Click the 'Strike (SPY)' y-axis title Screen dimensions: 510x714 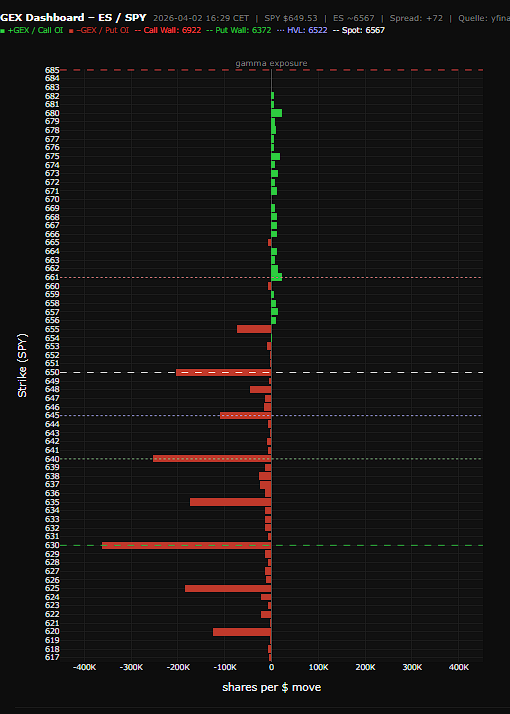click(22, 365)
